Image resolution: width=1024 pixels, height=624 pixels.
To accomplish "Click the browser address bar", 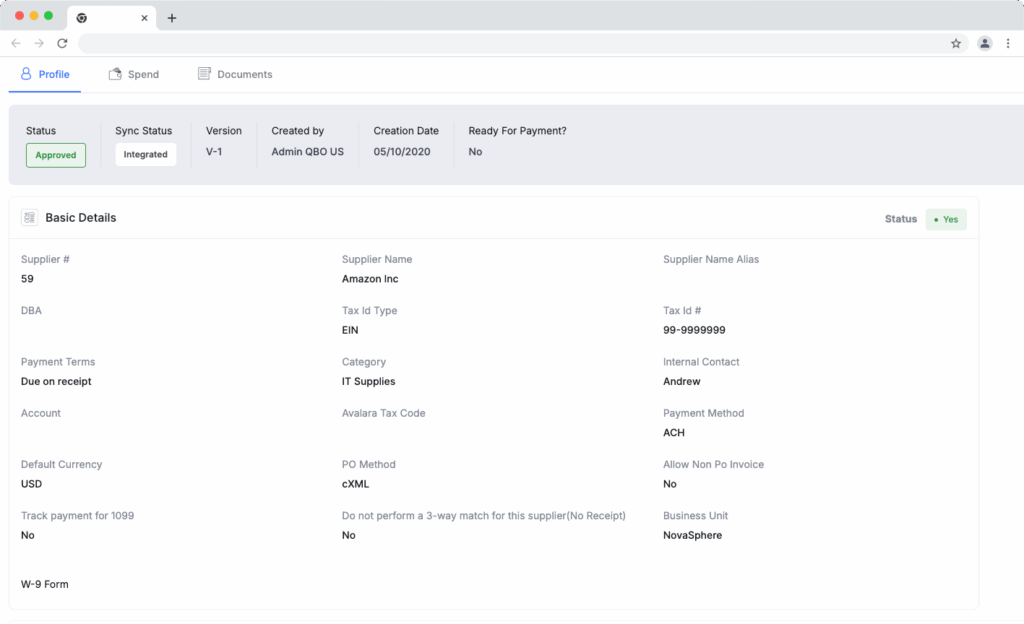I will [500, 43].
